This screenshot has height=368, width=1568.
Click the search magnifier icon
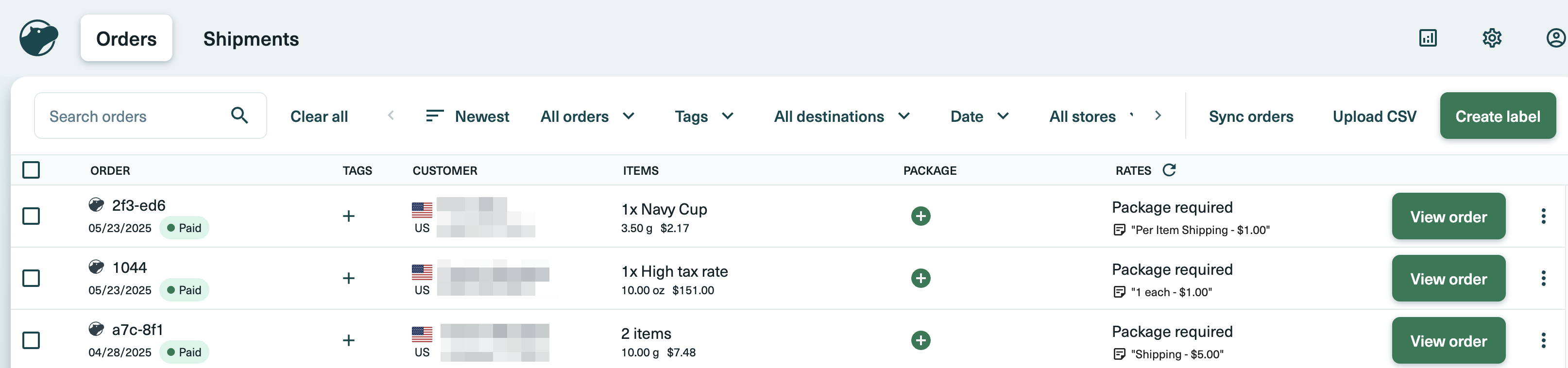click(x=239, y=115)
